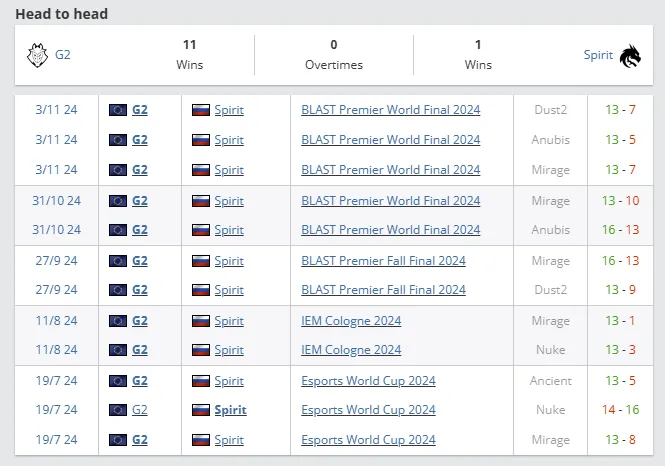This screenshot has height=466, width=665.
Task: Click the 11 Wins stat for G2
Action: pyautogui.click(x=190, y=55)
